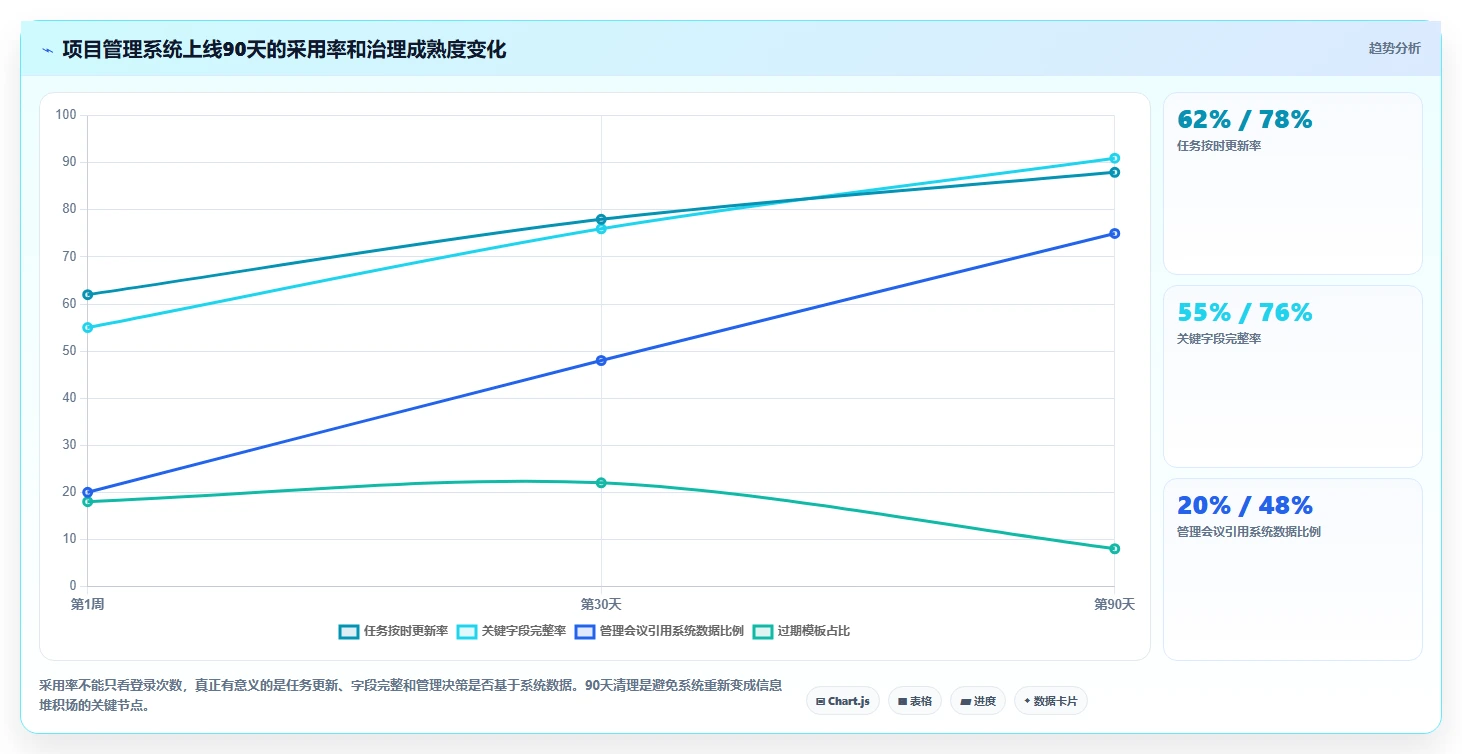The height and width of the screenshot is (754, 1462).
Task: Toggle the 管理会议引用系统数据比例 legend entry
Action: coord(659,631)
